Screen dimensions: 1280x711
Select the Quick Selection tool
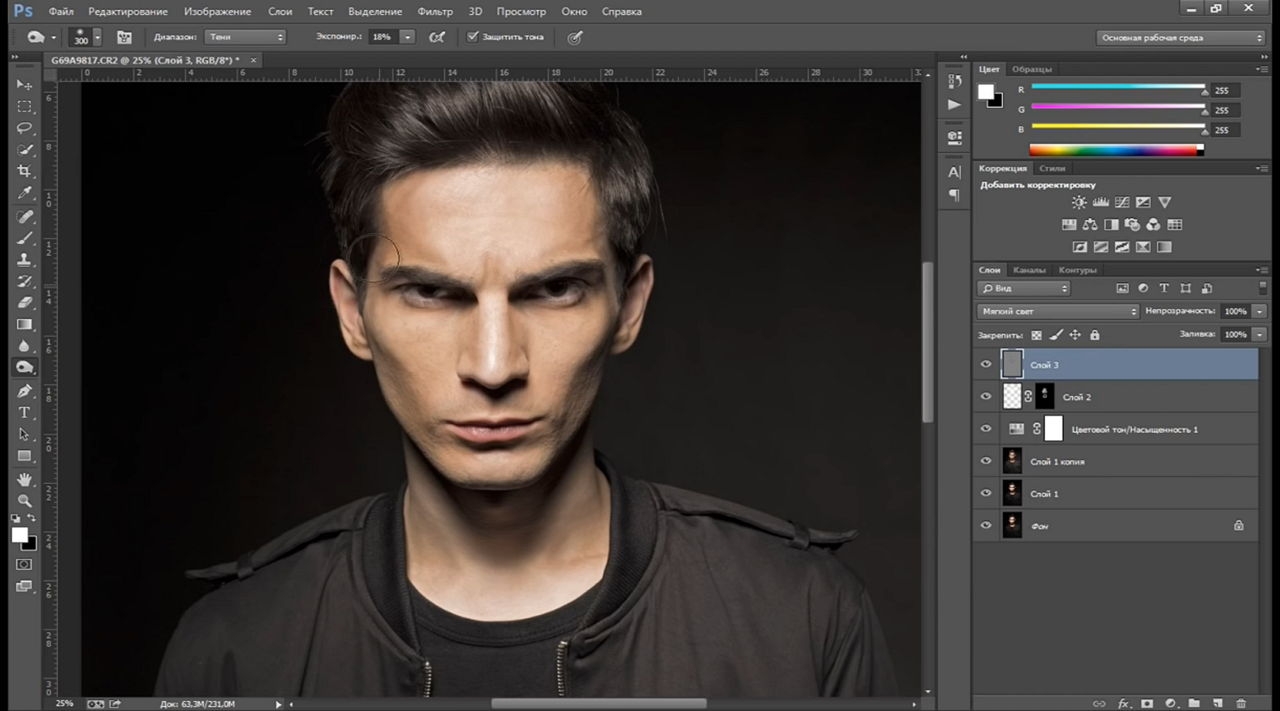click(24, 150)
